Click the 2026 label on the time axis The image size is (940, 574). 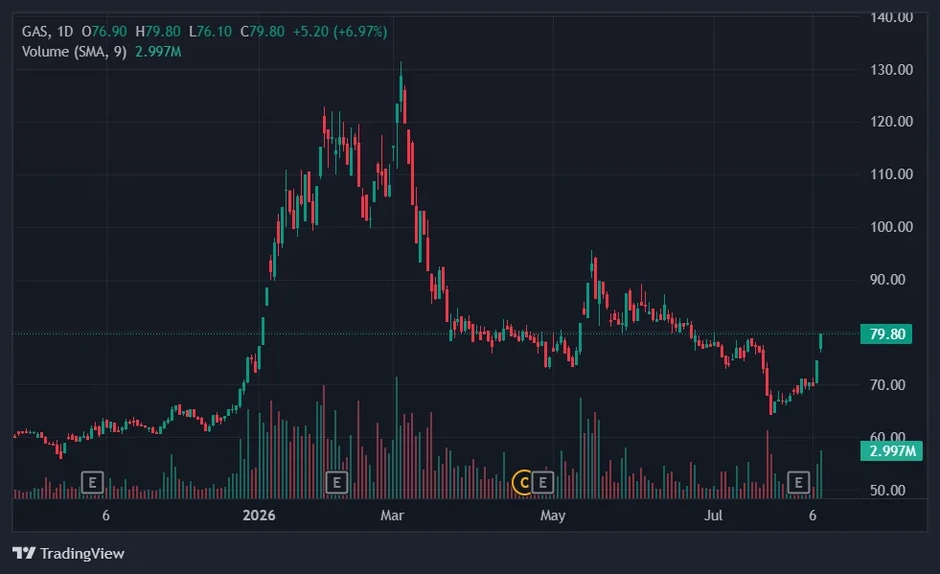coord(259,515)
